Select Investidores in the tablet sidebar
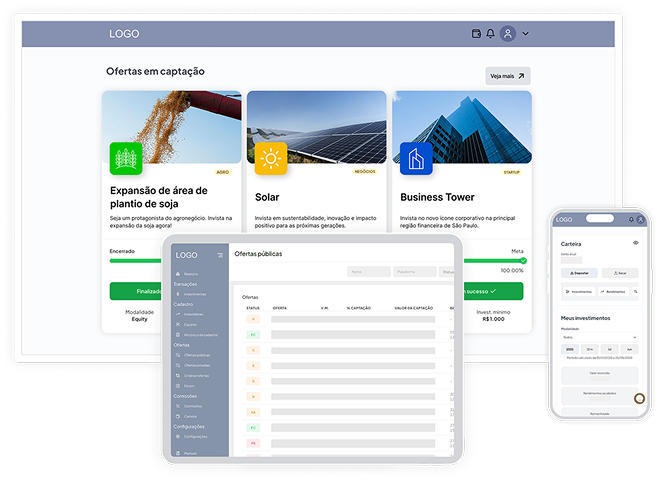658x481 pixels. (194, 314)
